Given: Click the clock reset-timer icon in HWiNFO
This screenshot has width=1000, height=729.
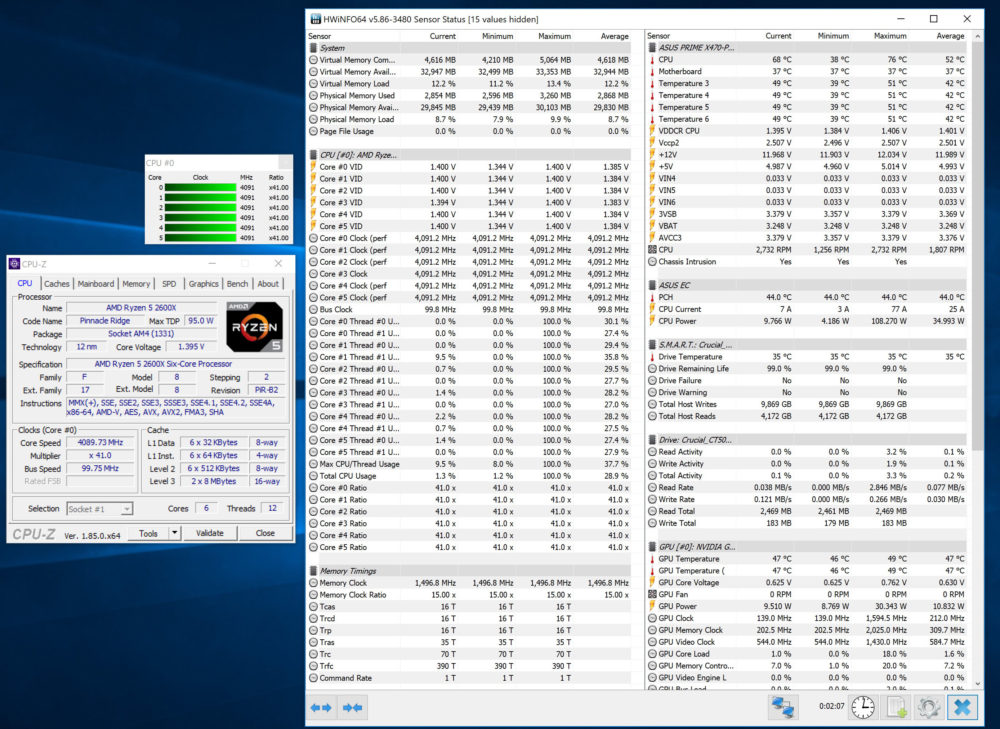Looking at the screenshot, I should click(863, 707).
